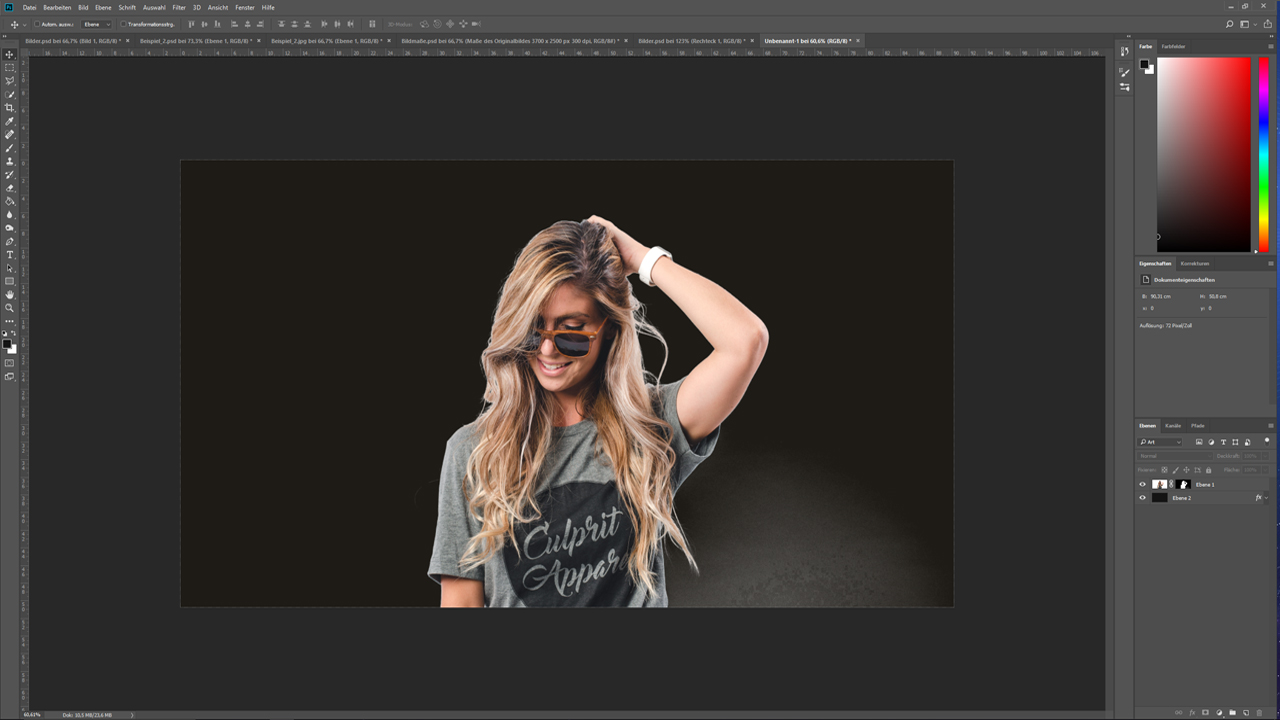Click the foreground color swatch in toolbar
Image resolution: width=1280 pixels, height=720 pixels.
coord(7,344)
